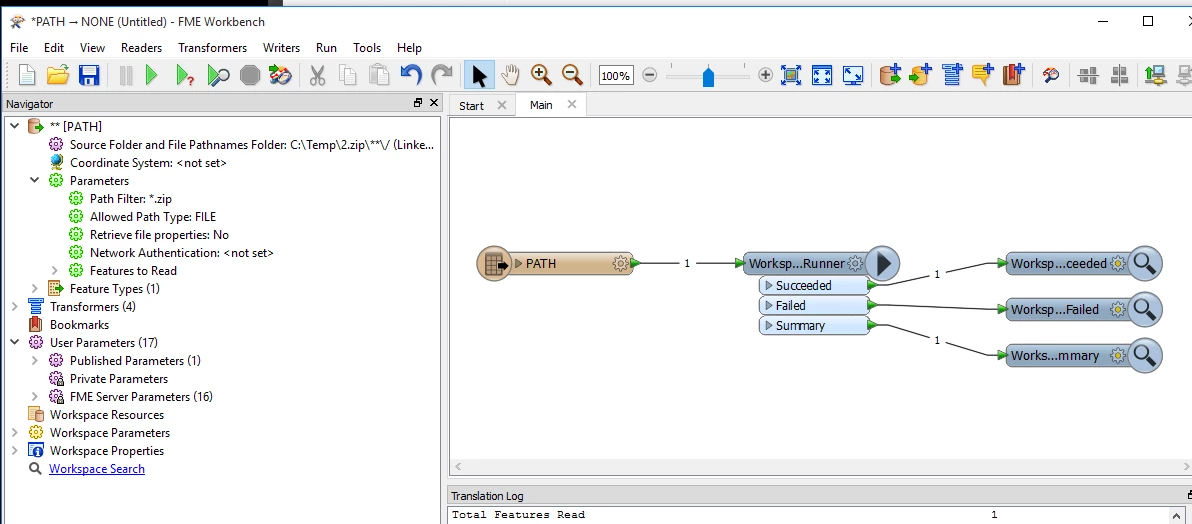This screenshot has height=524, width=1192.
Task: Expand the Summary output port attributes
Action: pos(769,326)
